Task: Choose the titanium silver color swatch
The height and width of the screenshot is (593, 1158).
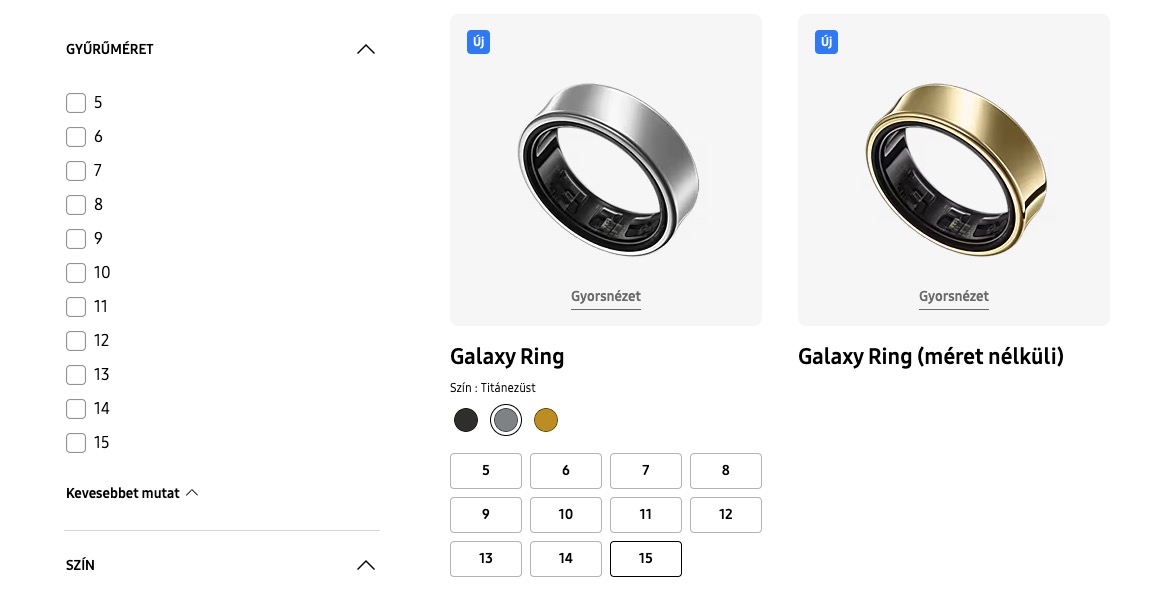Action: pyautogui.click(x=506, y=421)
